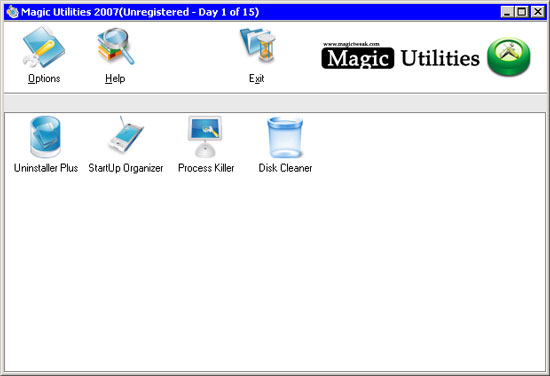The height and width of the screenshot is (376, 550).
Task: Select the StartUp Organizer label
Action: [x=126, y=168]
